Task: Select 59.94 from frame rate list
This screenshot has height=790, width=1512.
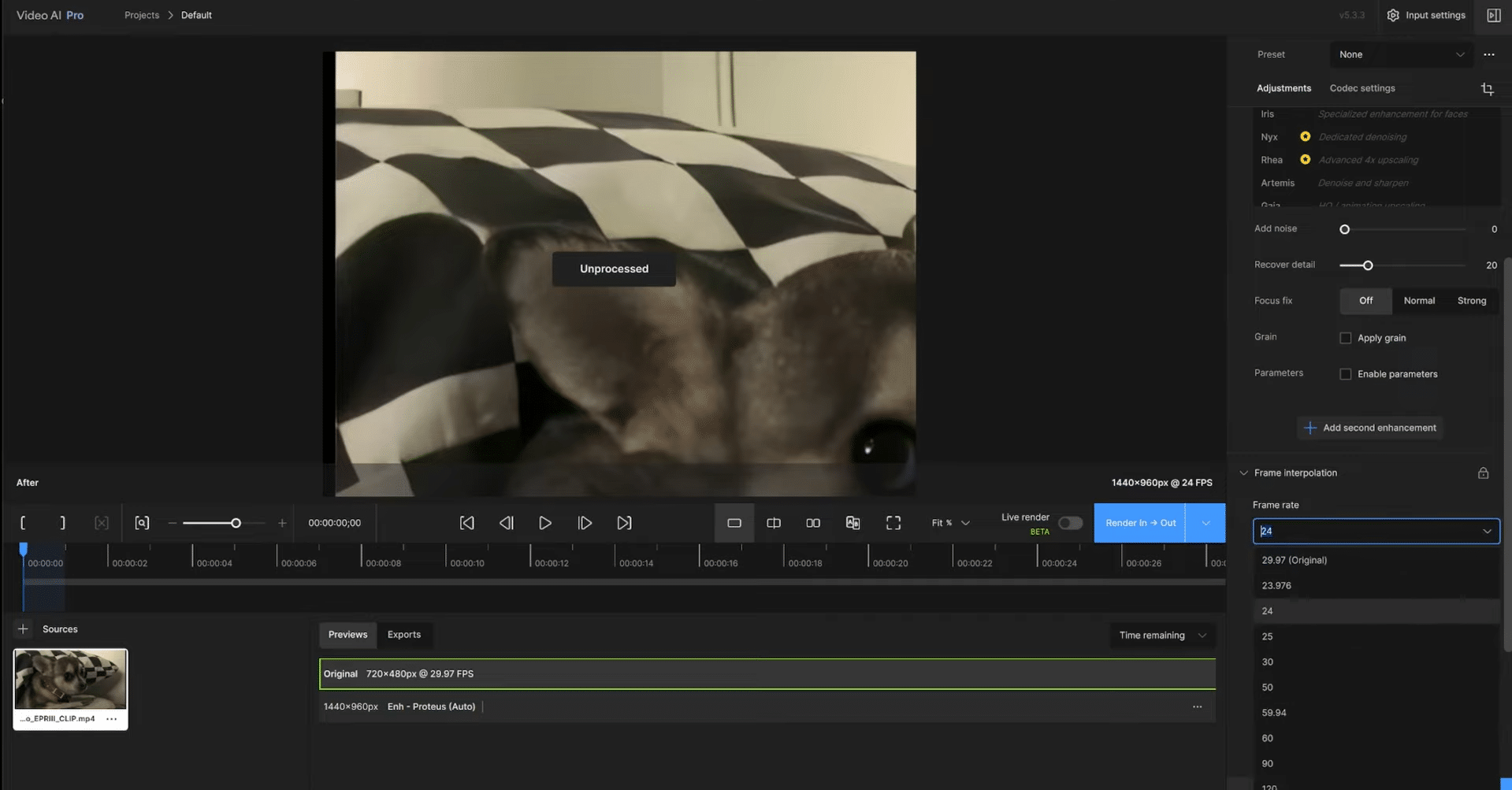Action: click(x=1274, y=713)
